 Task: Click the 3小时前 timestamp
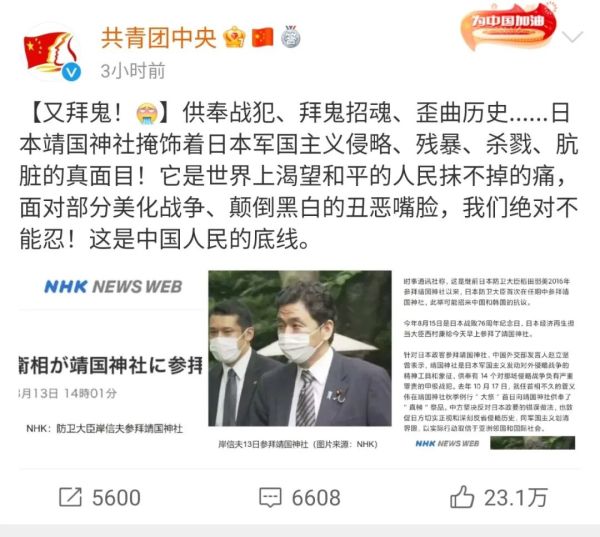click(133, 71)
